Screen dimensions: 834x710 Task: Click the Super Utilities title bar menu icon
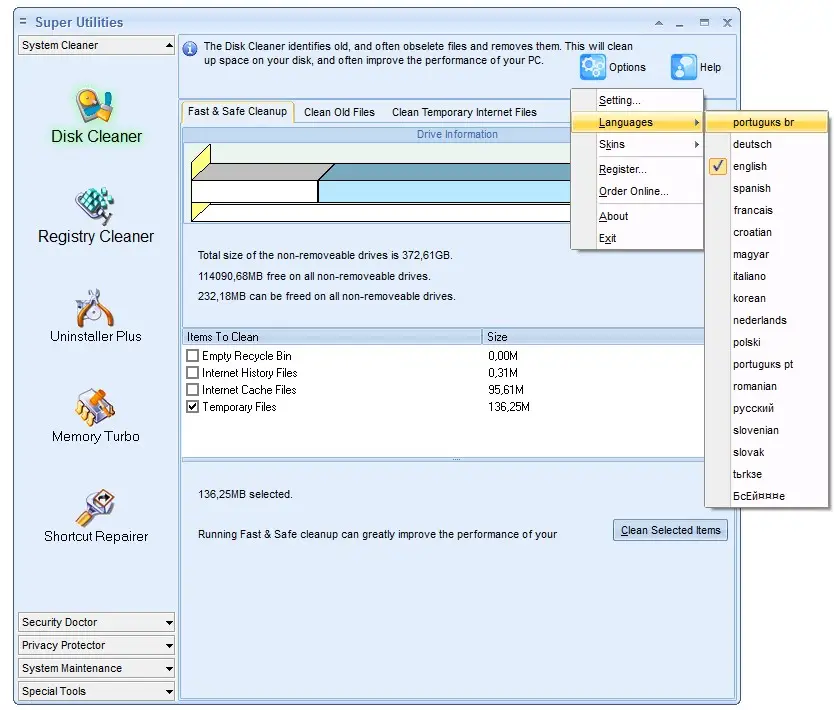tap(23, 21)
